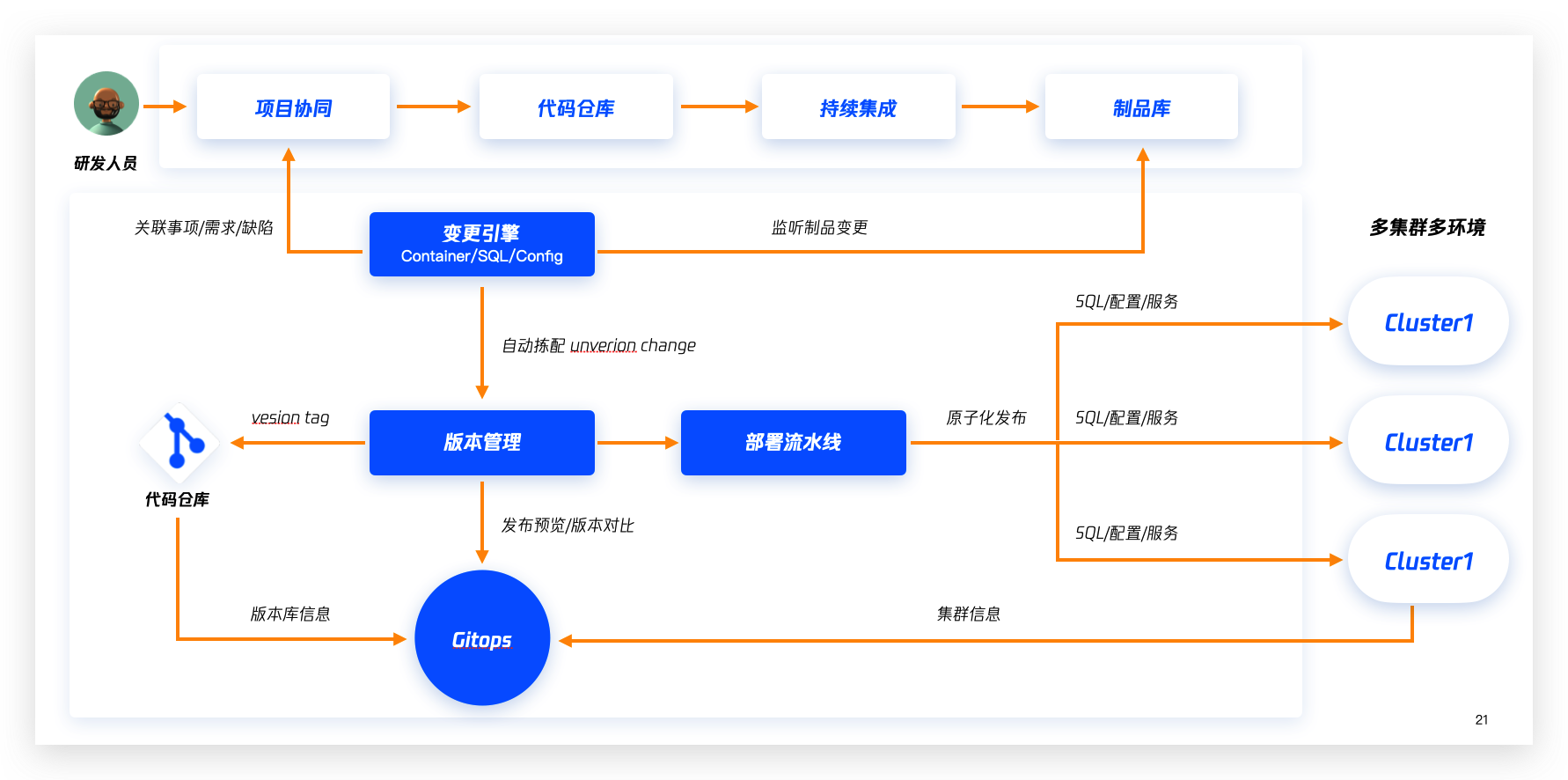The width and height of the screenshot is (1568, 780).
Task: Click the 版本库信息 label
Action: pos(290,614)
